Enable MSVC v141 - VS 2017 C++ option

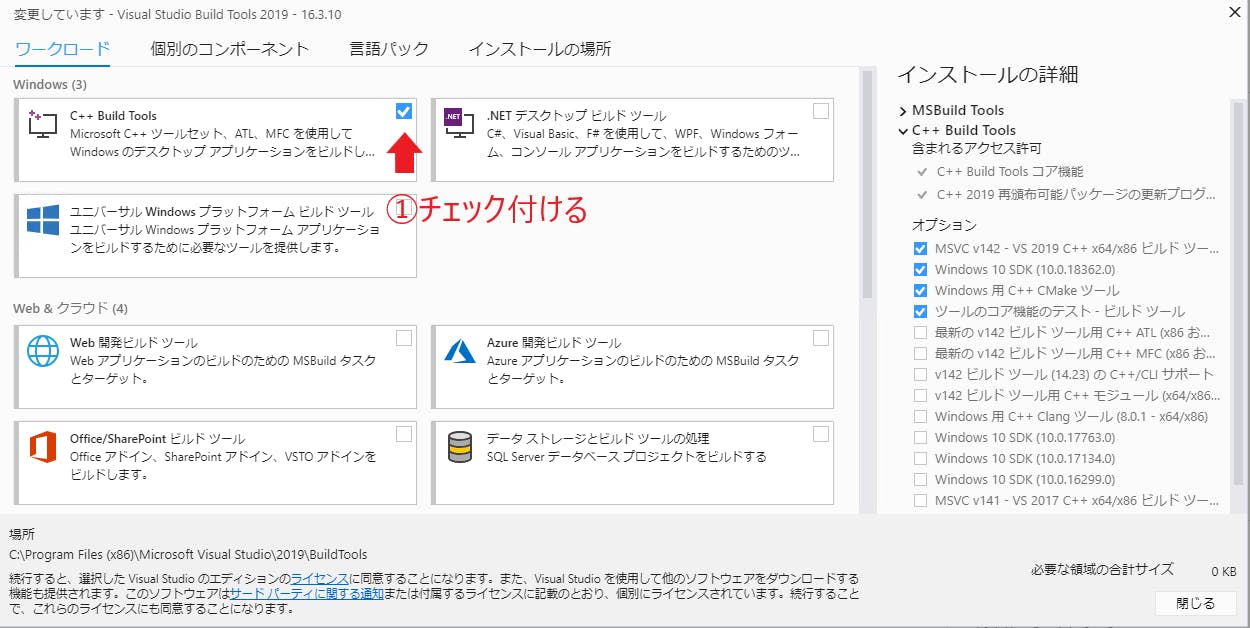click(920, 500)
